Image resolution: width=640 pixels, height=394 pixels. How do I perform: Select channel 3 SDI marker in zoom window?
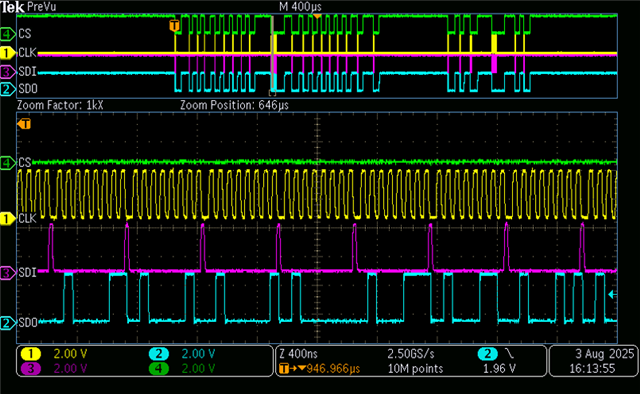[7, 272]
